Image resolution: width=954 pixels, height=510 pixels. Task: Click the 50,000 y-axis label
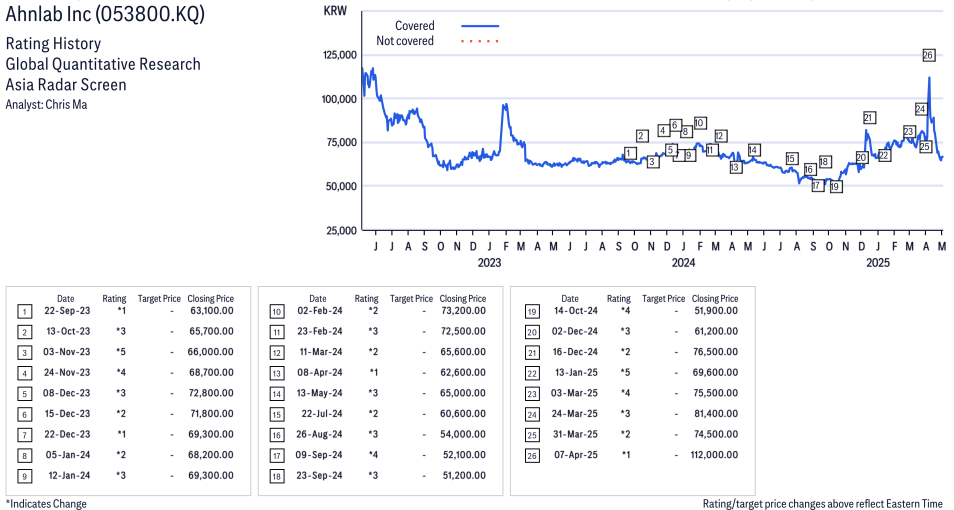[x=341, y=186]
